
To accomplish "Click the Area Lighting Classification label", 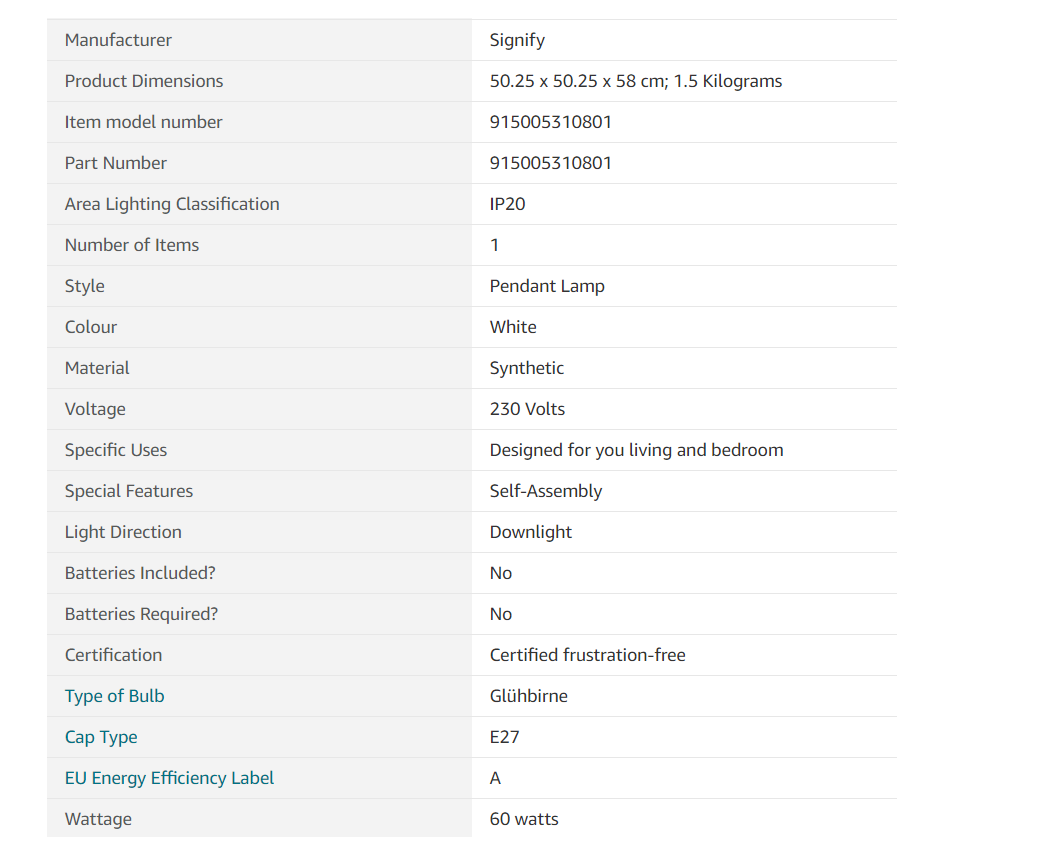I will tap(172, 204).
